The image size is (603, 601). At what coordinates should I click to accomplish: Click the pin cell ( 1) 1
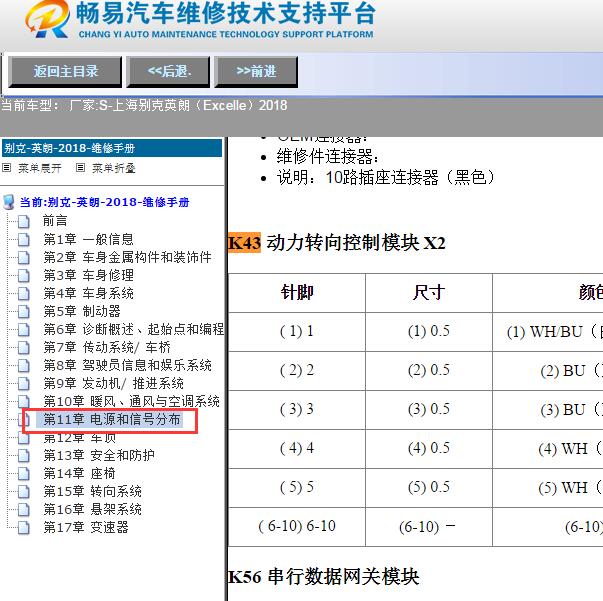pyautogui.click(x=297, y=331)
